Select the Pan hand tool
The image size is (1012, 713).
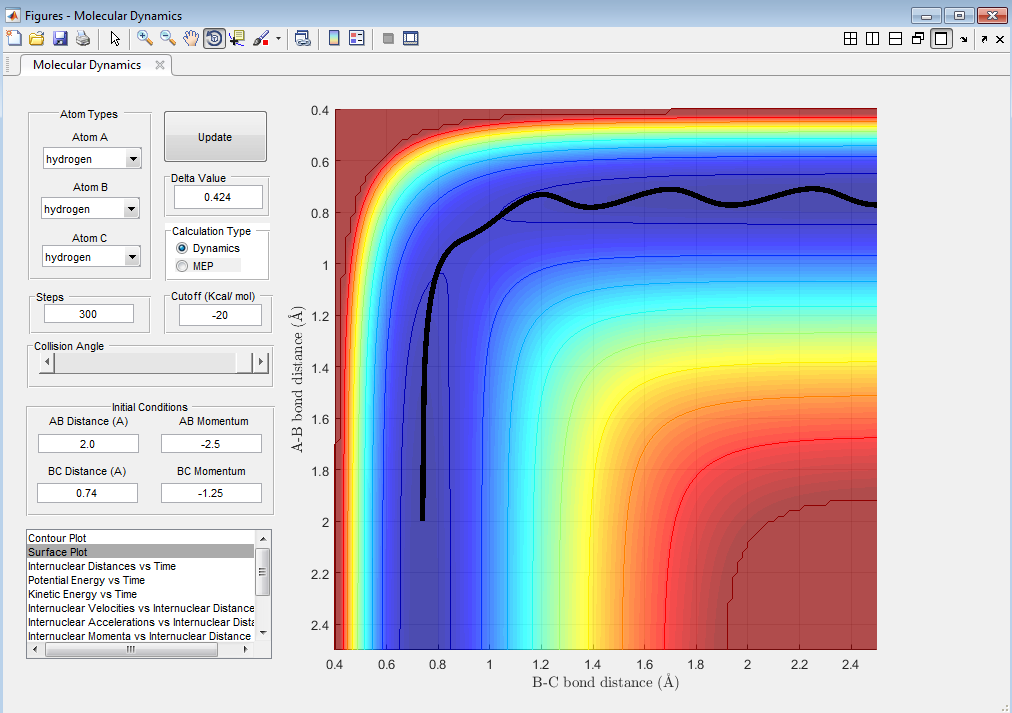(191, 38)
